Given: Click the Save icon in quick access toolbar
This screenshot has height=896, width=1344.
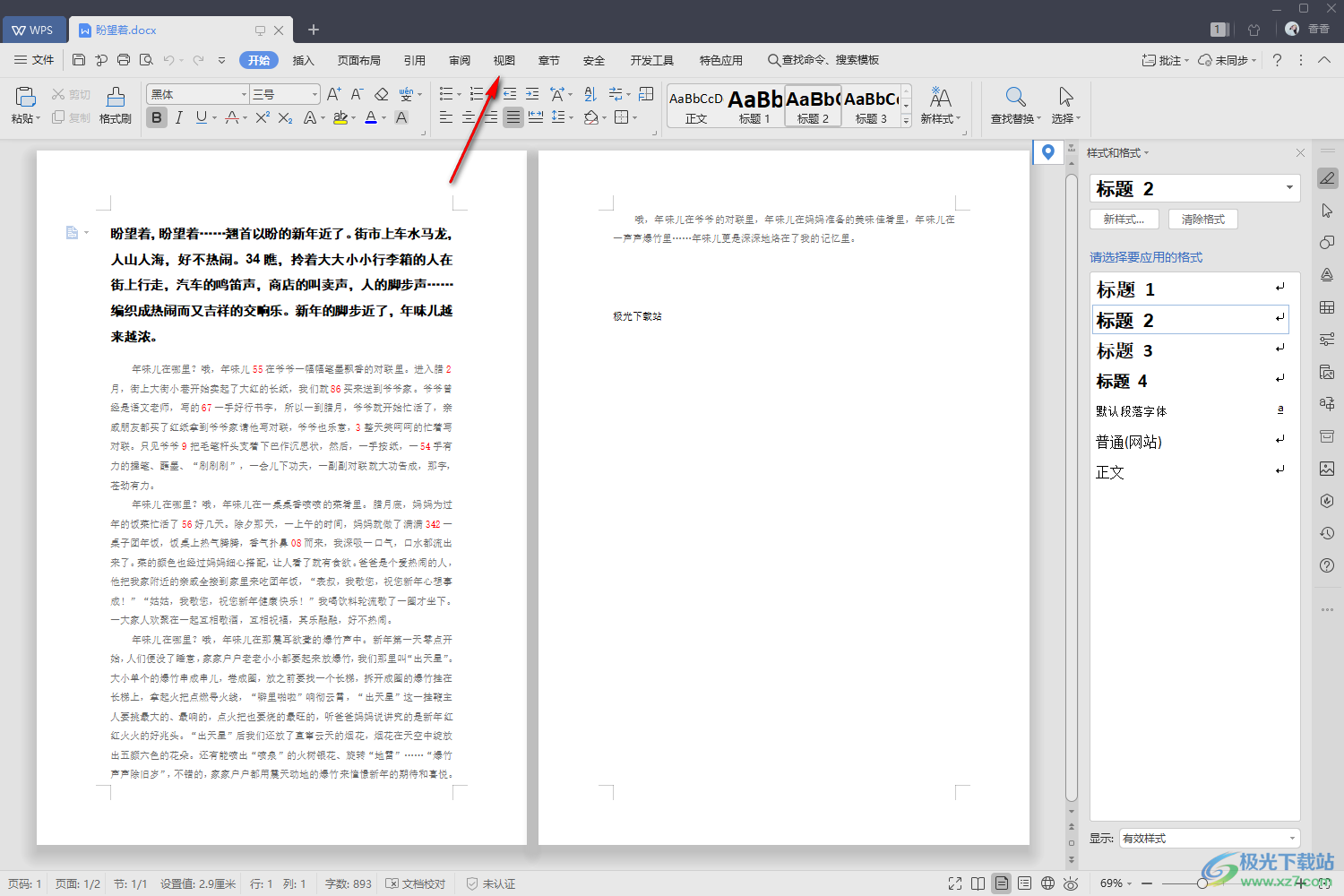Looking at the screenshot, I should [x=79, y=60].
